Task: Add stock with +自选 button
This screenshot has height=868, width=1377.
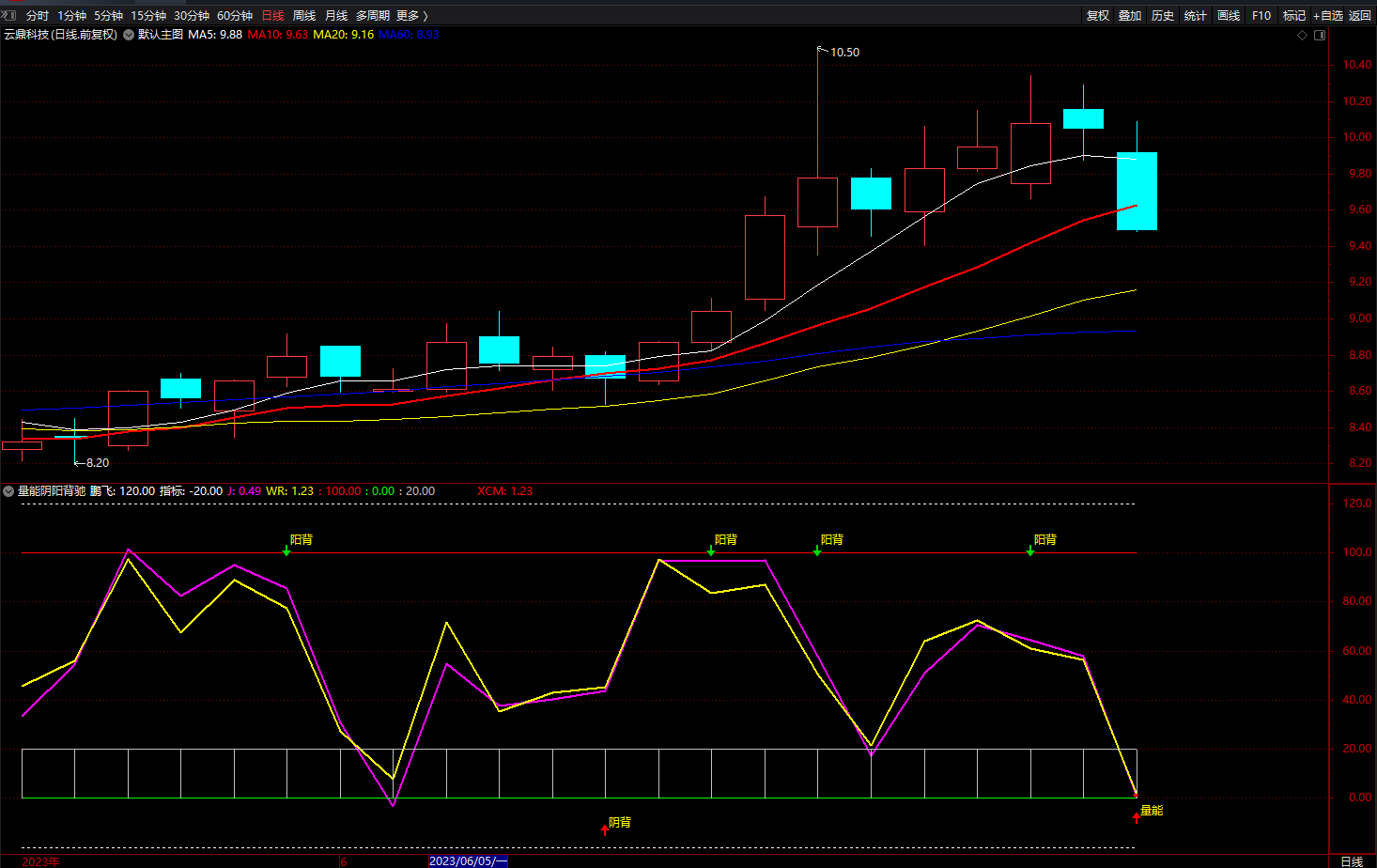Action: [x=1328, y=16]
